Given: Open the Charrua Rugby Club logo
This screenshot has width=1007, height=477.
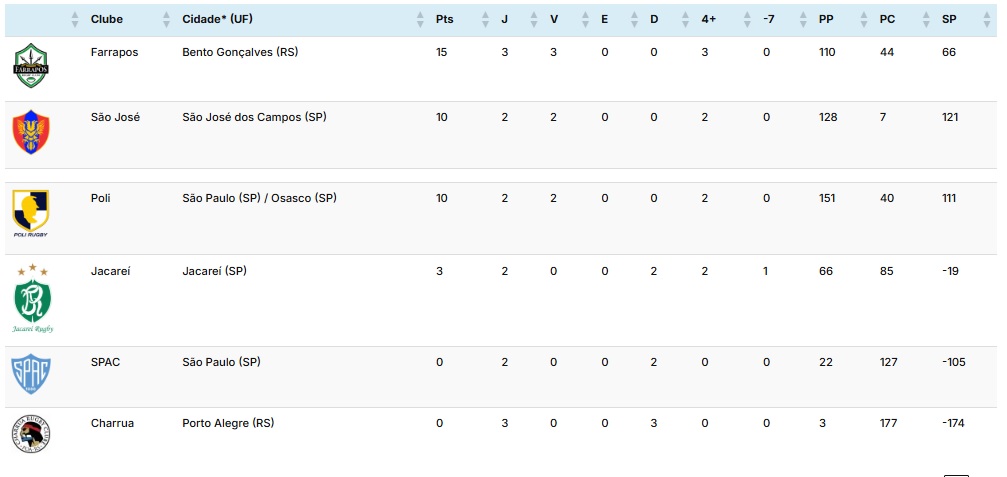Looking at the screenshot, I should [x=31, y=434].
